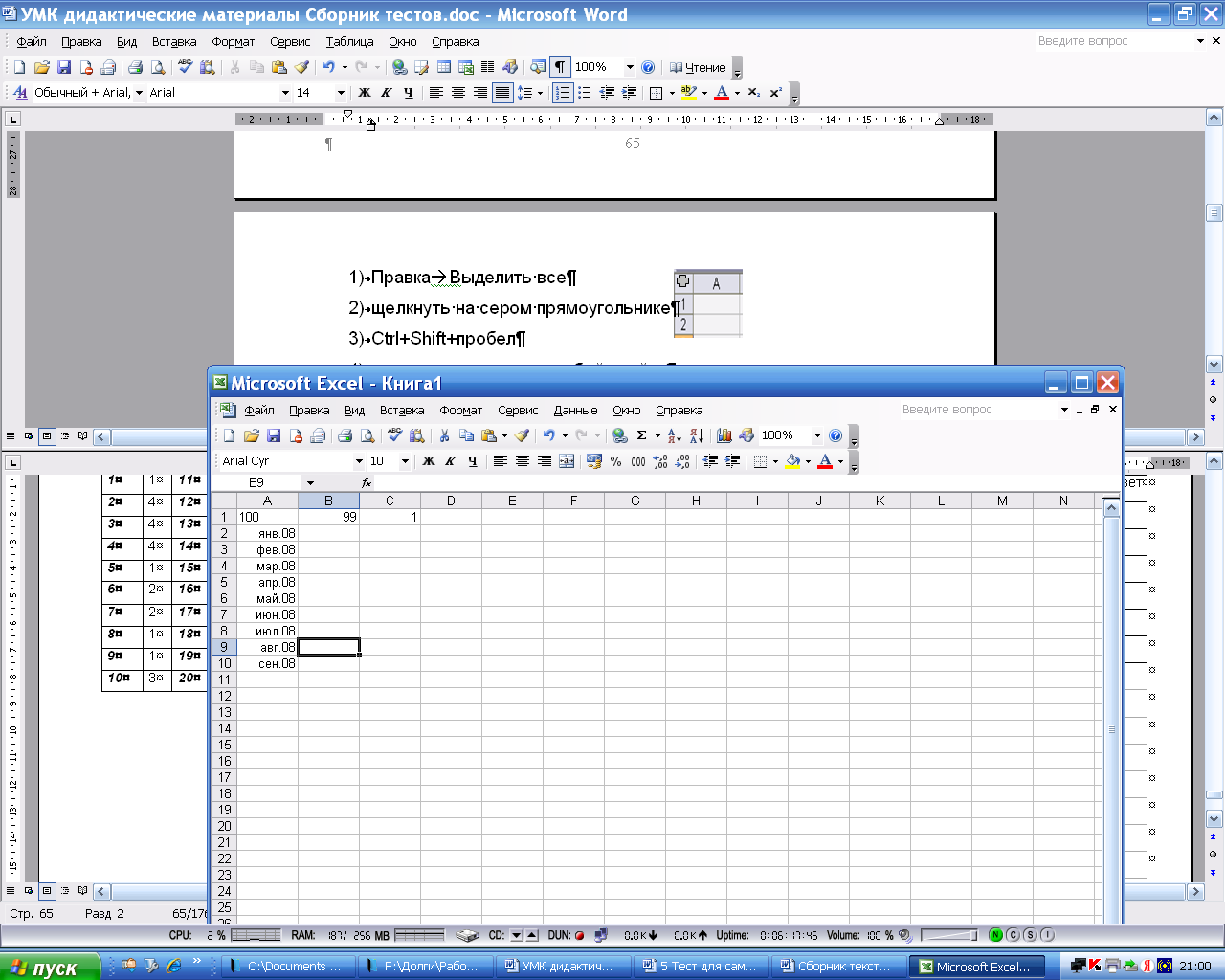The width and height of the screenshot is (1225, 980).
Task: Click Insert Hyperlink icon in Word toolbar
Action: point(400,67)
